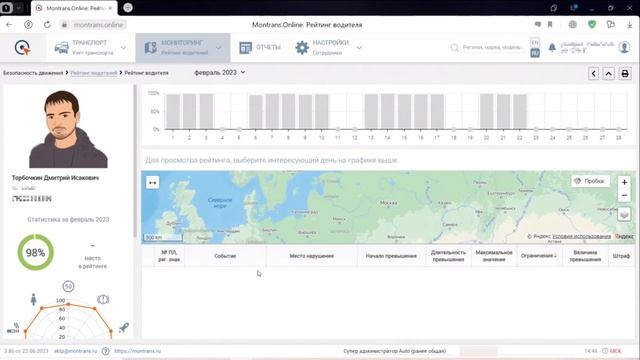The width and height of the screenshot is (640, 360).
Task: Select day 7 bar in the chart
Action: coord(272,111)
